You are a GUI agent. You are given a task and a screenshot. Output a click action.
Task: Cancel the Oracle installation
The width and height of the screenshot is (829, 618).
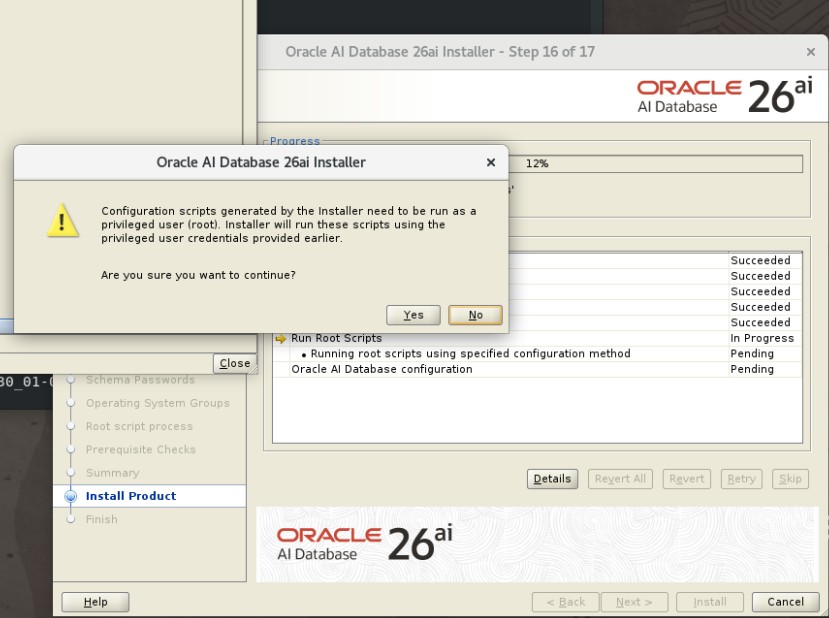coord(785,602)
